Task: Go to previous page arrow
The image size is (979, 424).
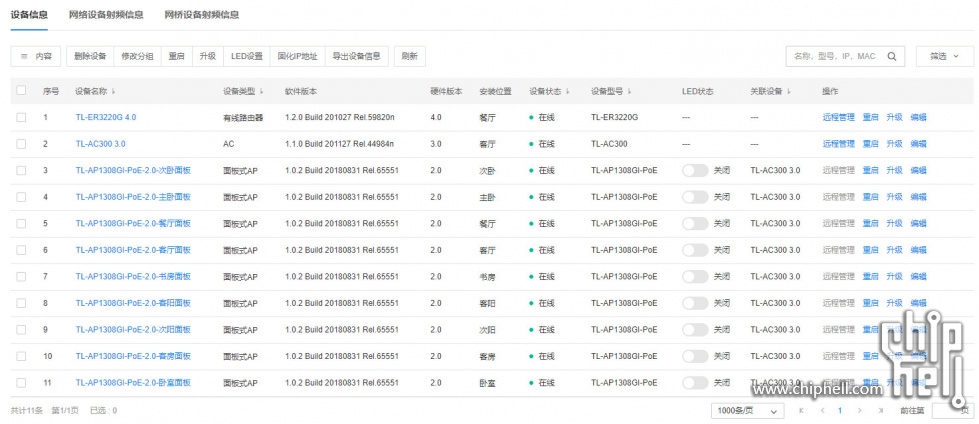Action: 822,410
